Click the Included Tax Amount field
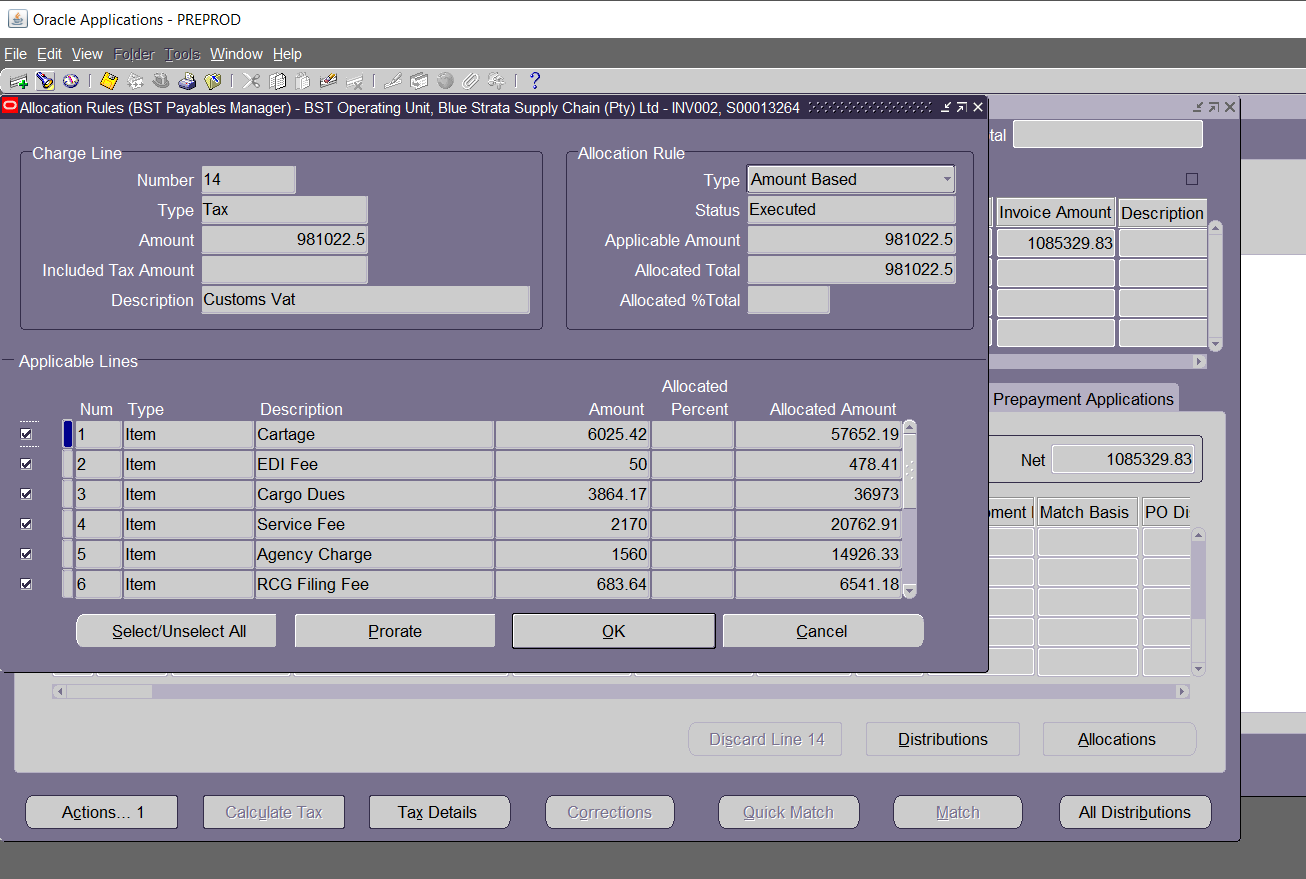The image size is (1306, 879). (x=284, y=270)
